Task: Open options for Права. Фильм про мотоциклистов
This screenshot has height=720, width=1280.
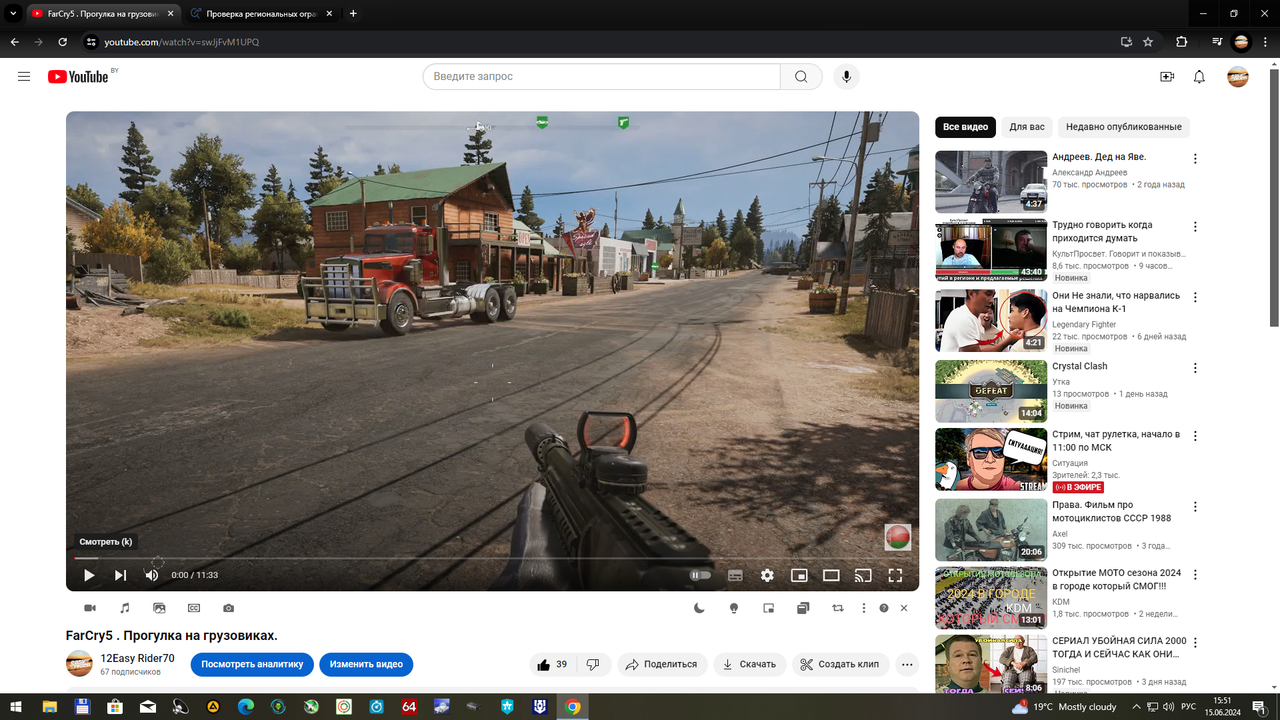Action: (1195, 507)
